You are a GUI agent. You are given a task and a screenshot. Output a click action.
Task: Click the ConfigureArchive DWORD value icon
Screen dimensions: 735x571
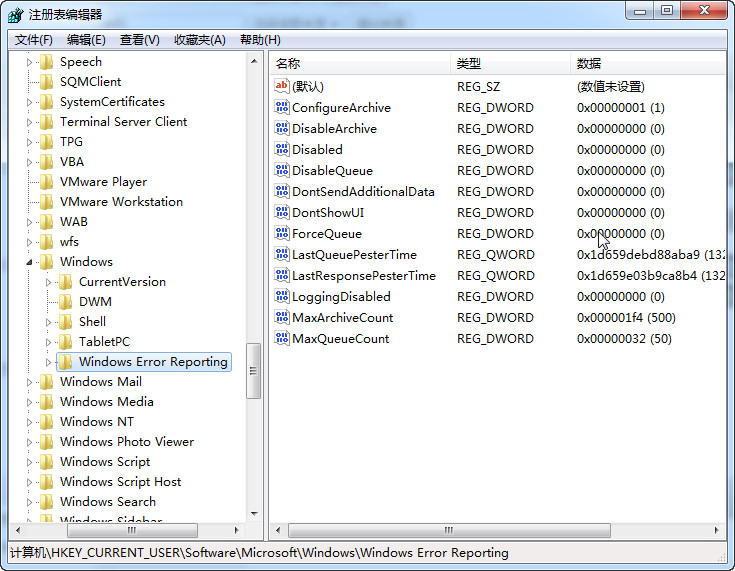[x=282, y=107]
